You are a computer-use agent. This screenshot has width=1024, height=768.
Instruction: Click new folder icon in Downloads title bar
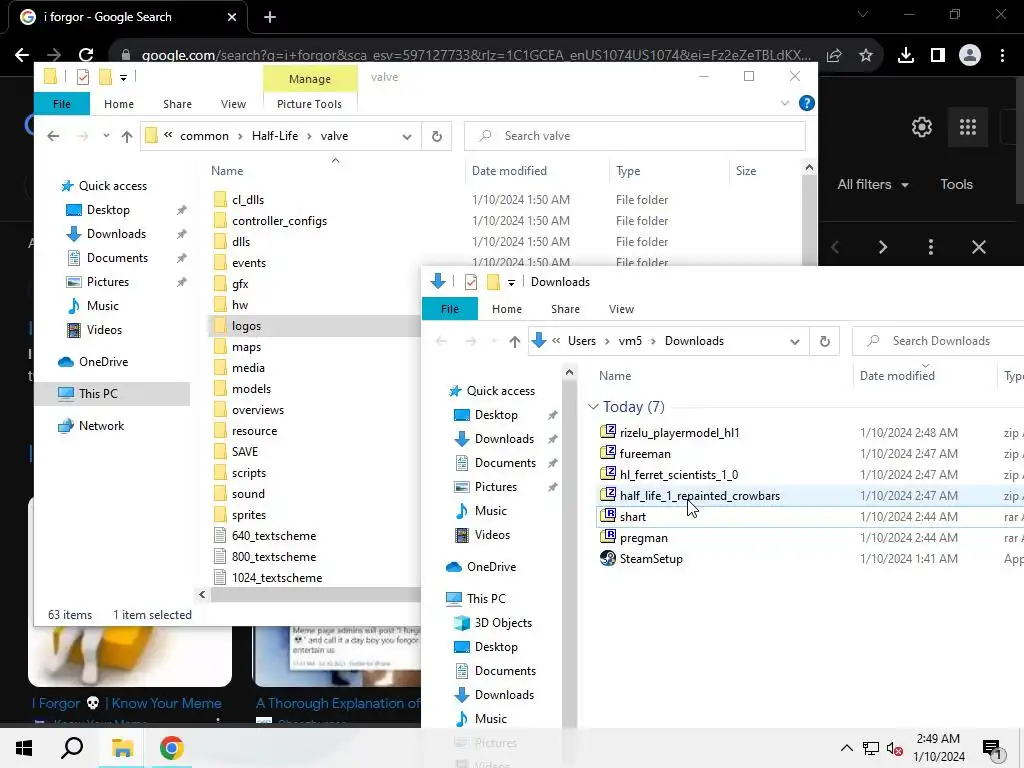pos(494,282)
